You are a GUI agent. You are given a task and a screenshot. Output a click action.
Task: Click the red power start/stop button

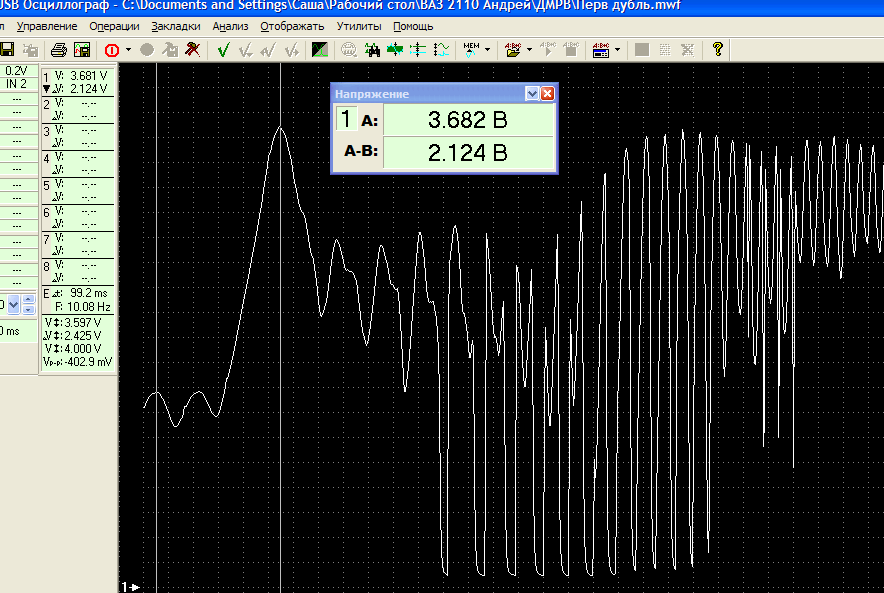point(112,50)
